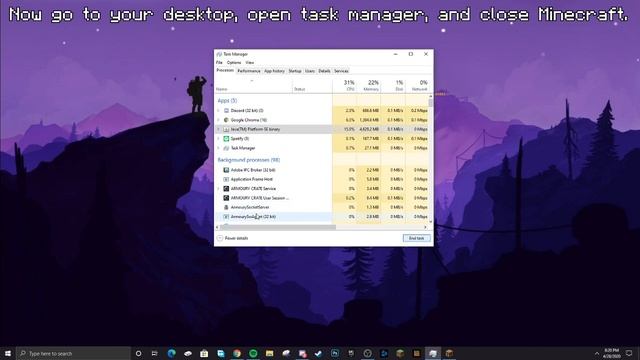Open the View menu
Screen dimensions: 640x360
click(249, 62)
